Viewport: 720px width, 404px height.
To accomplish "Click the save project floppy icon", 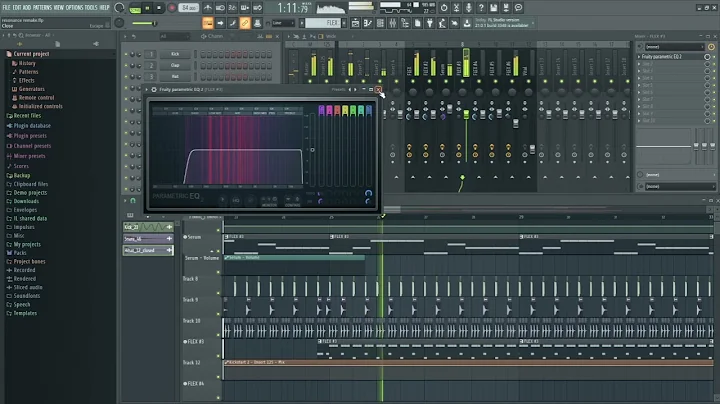I will click(493, 8).
